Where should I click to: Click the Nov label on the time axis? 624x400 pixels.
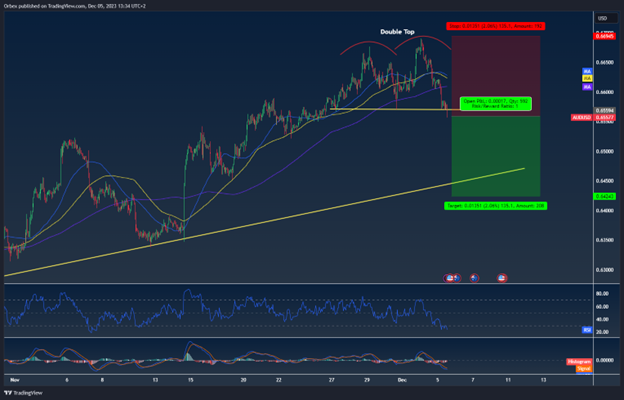tap(13, 381)
